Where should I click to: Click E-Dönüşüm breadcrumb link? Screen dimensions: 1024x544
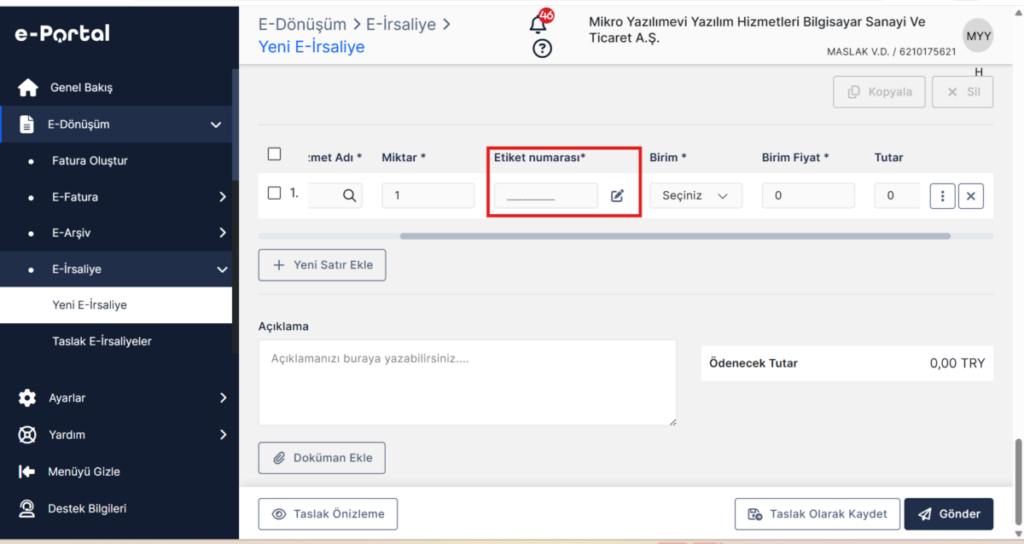coord(302,24)
